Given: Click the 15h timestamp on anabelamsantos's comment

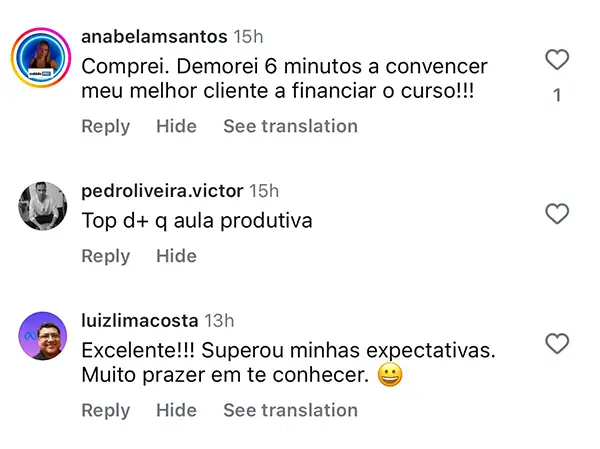Looking at the screenshot, I should (x=248, y=37).
